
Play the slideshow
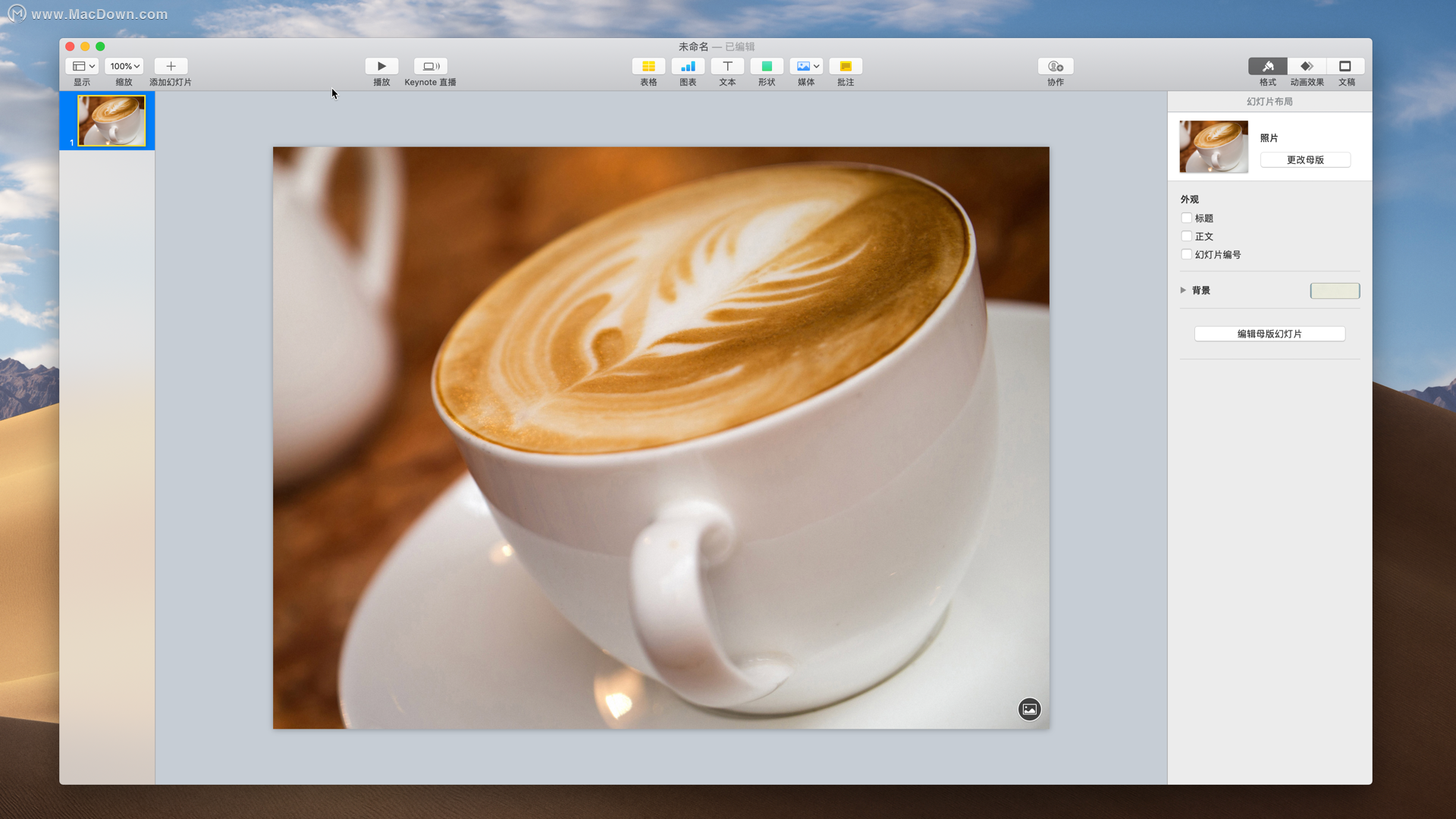[381, 66]
